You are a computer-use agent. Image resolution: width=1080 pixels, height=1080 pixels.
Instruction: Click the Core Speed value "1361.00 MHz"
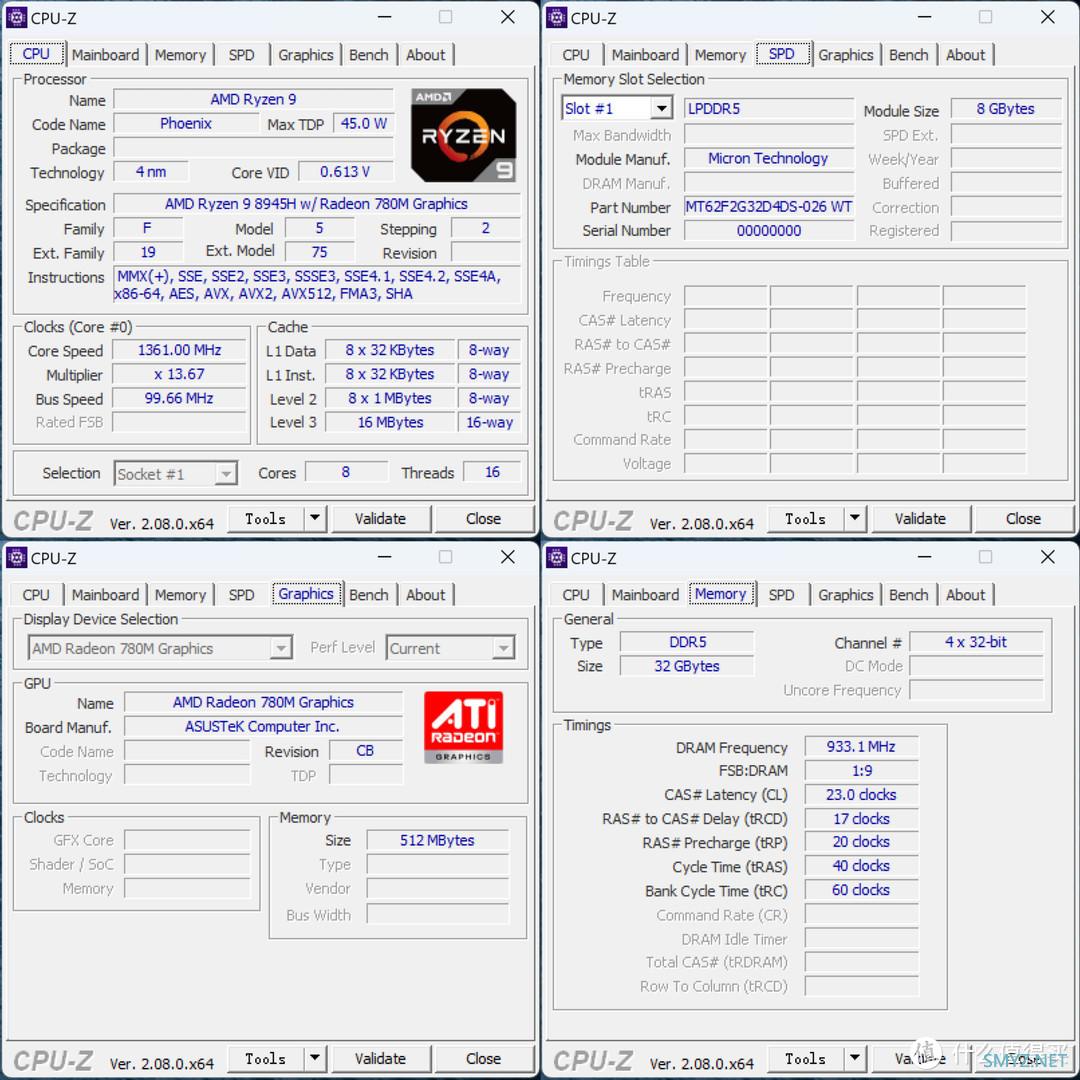tap(179, 350)
